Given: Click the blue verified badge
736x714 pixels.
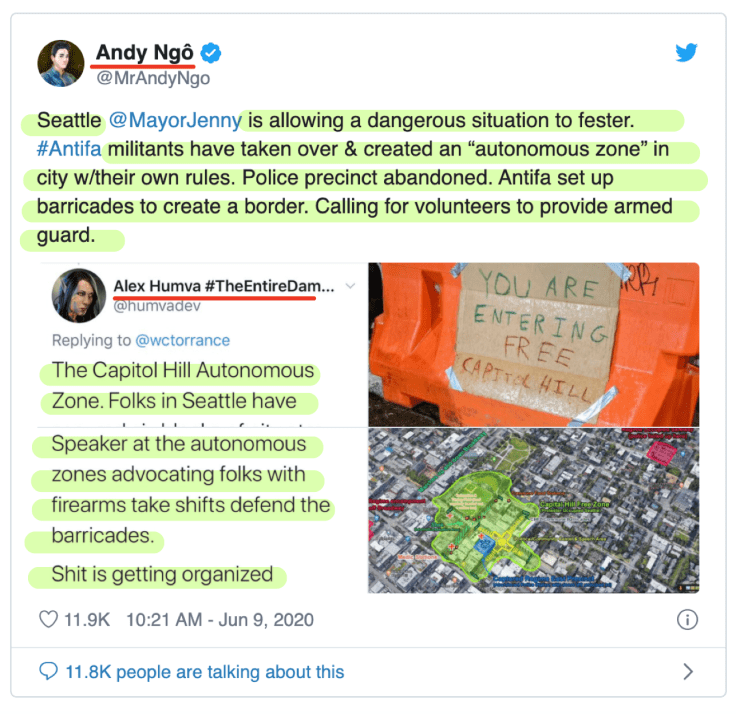Looking at the screenshot, I should point(211,53).
